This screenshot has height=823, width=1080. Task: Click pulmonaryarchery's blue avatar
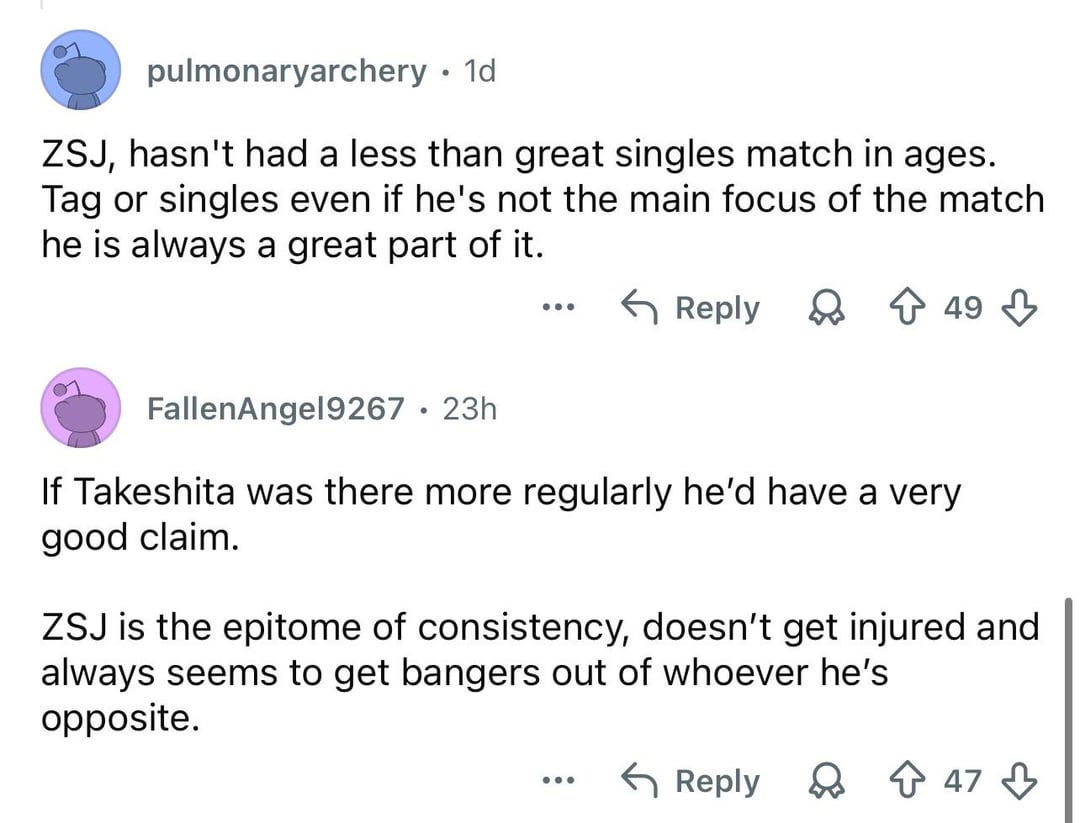[x=79, y=69]
